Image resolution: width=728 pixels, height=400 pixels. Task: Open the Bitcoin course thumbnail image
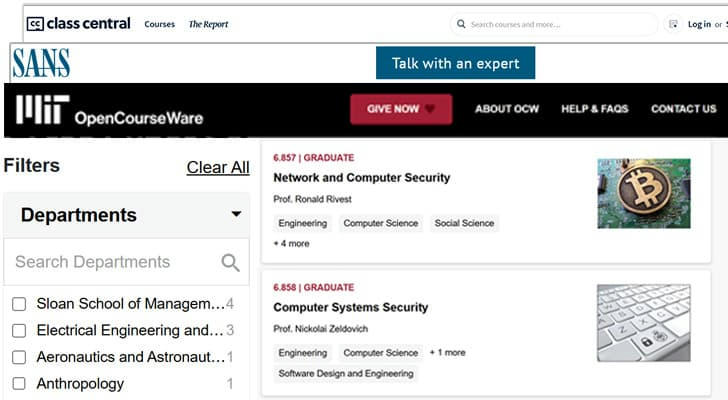[643, 193]
